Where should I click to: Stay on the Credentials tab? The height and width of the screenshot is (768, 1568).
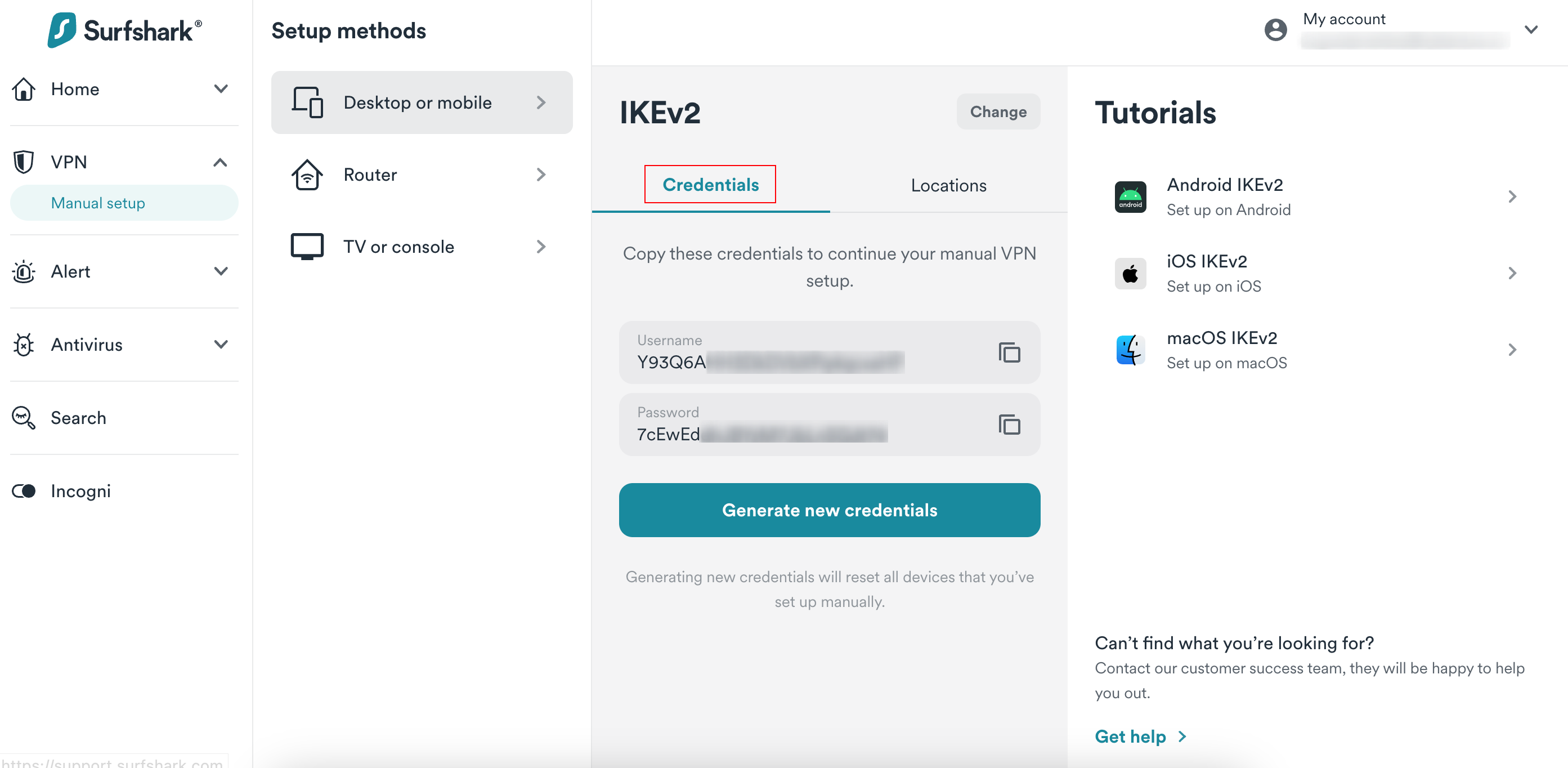point(711,185)
